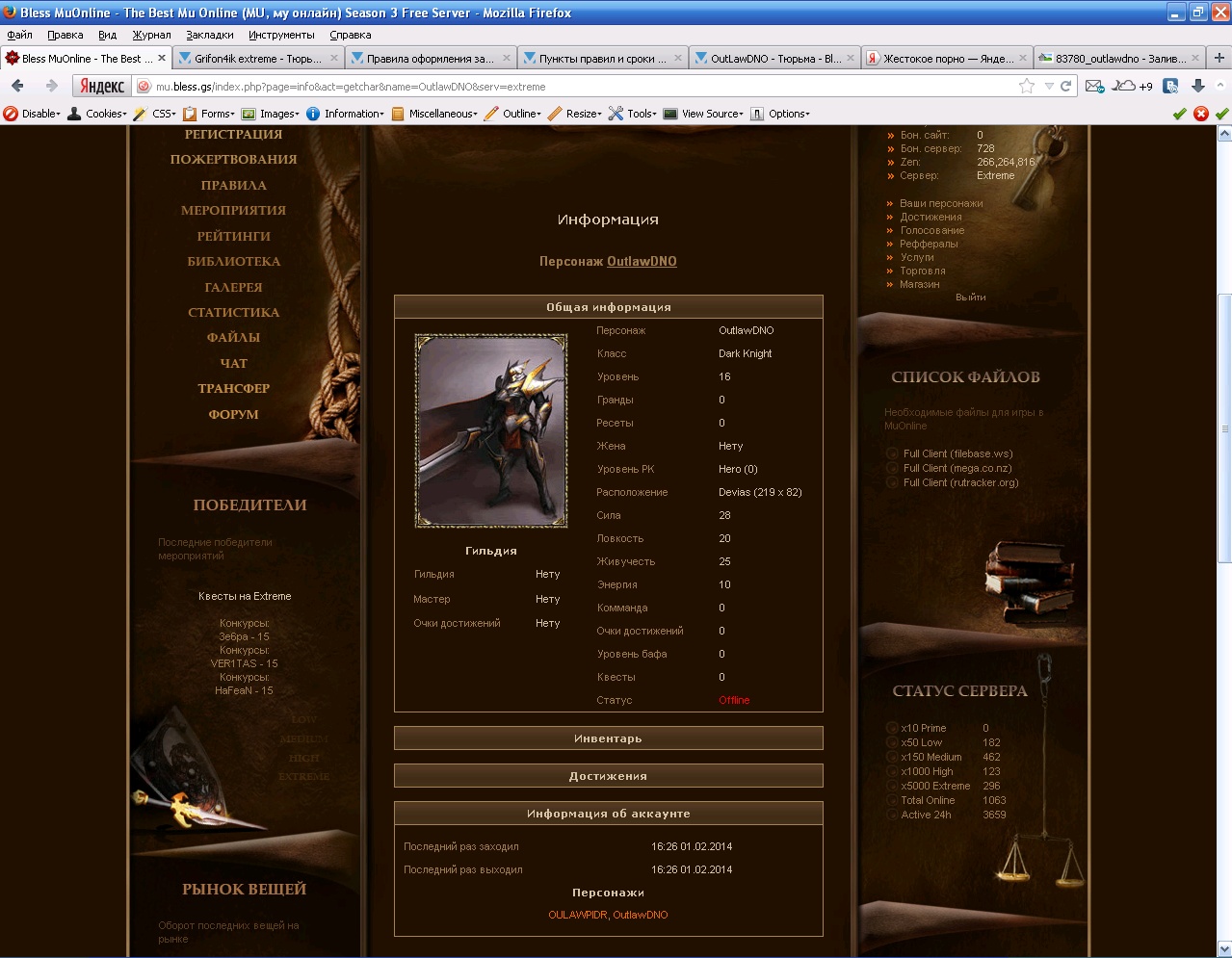The width and height of the screenshot is (1232, 958).
Task: Close the Grifon4ik extreme tab
Action: pyautogui.click(x=334, y=58)
